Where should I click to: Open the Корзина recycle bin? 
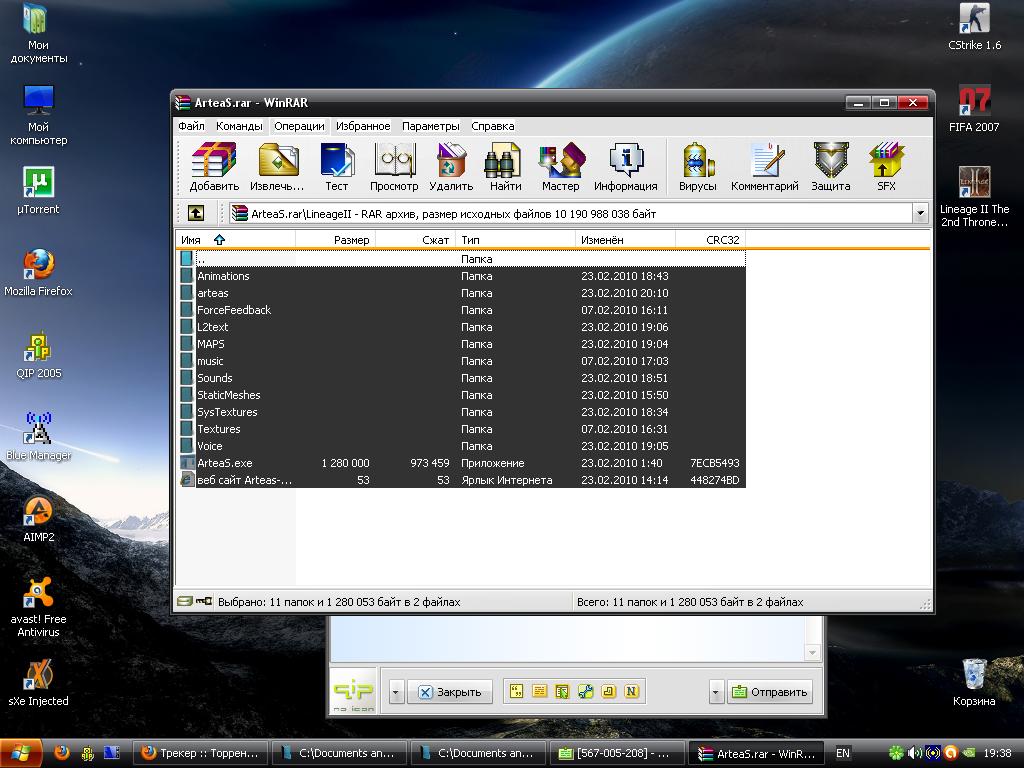pyautogui.click(x=974, y=683)
